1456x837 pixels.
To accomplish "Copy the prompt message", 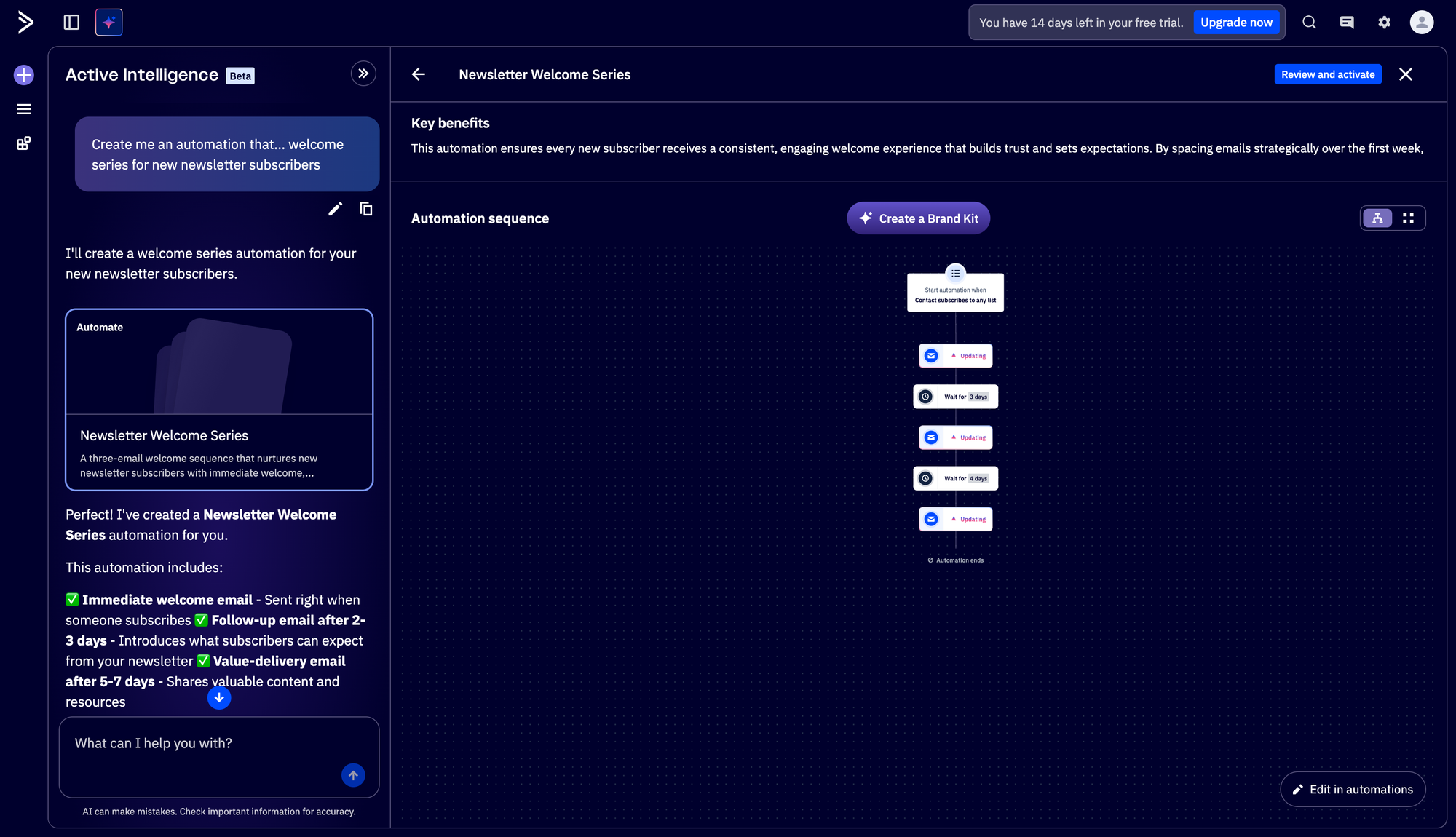I will [x=366, y=210].
